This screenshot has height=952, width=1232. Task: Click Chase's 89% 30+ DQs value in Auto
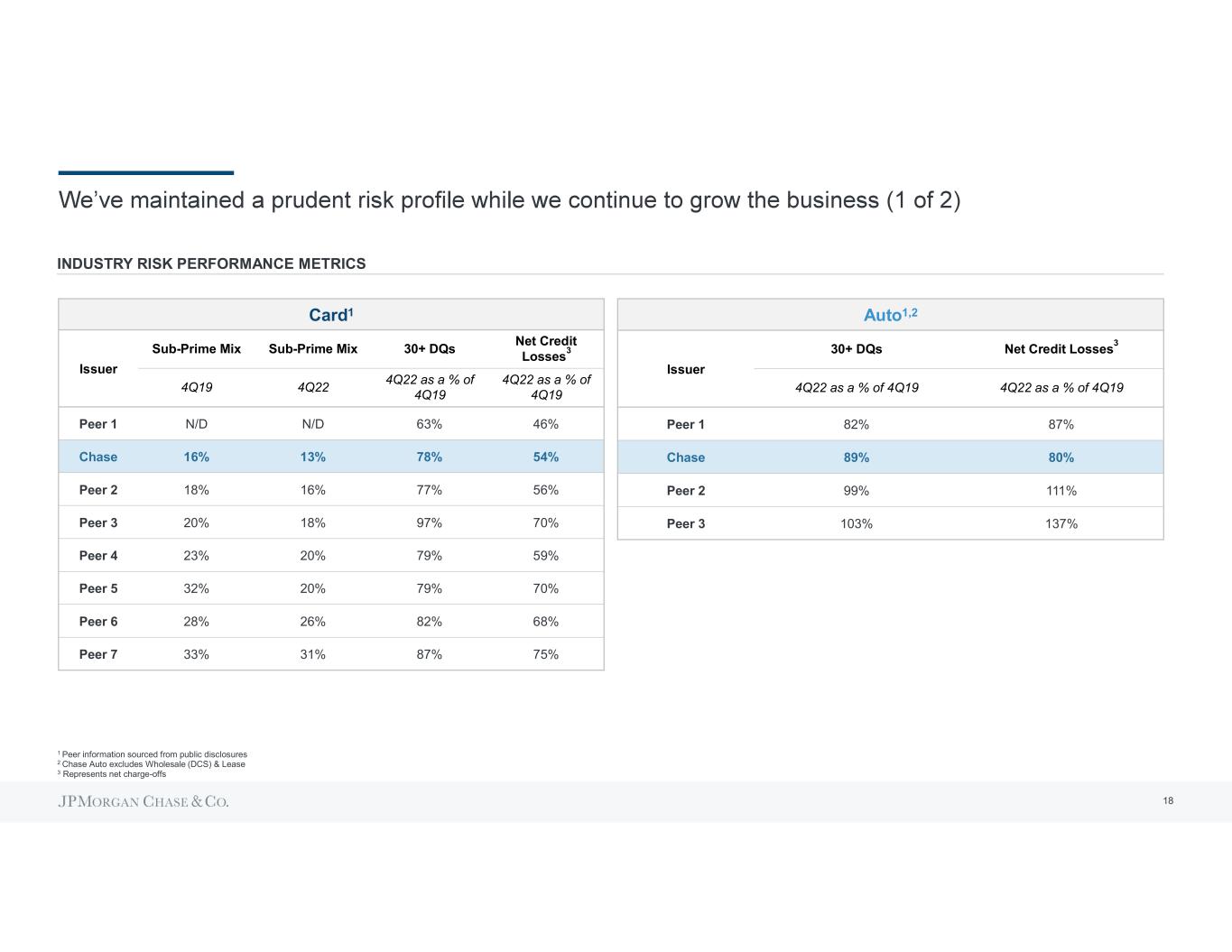857,458
